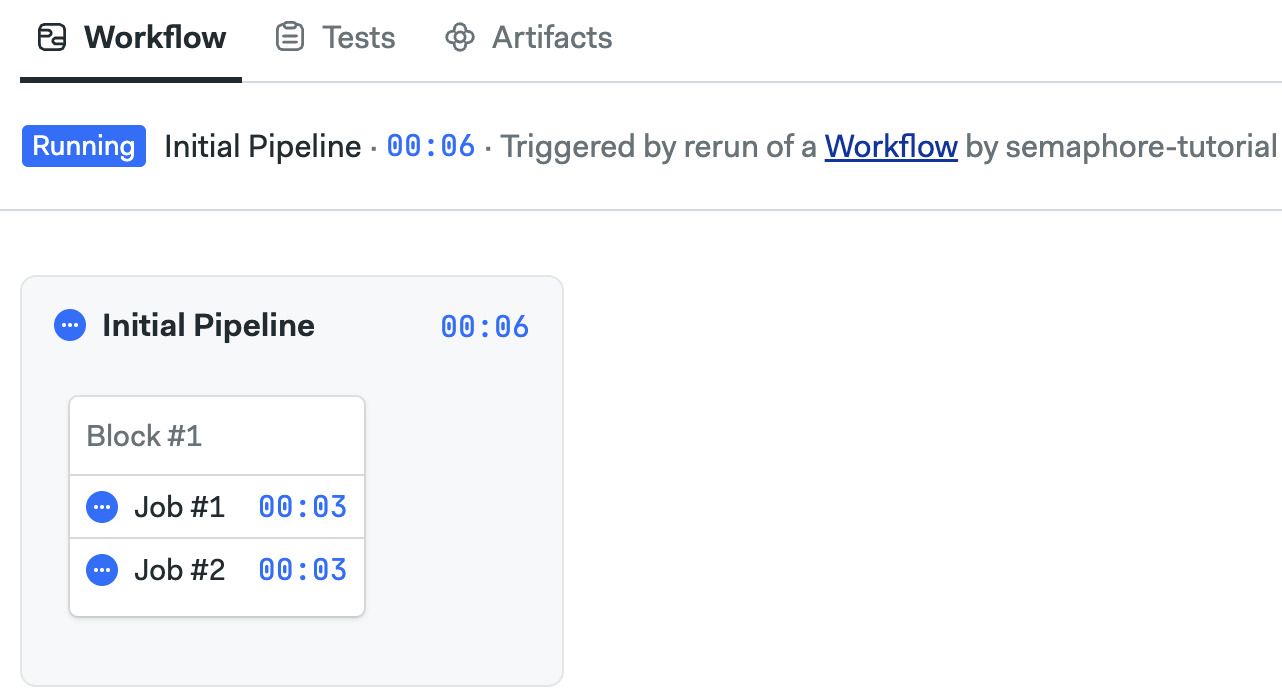Screen dimensions: 1282x692
Task: Click running status icon beside Initial Pipeline
Action: tap(70, 325)
